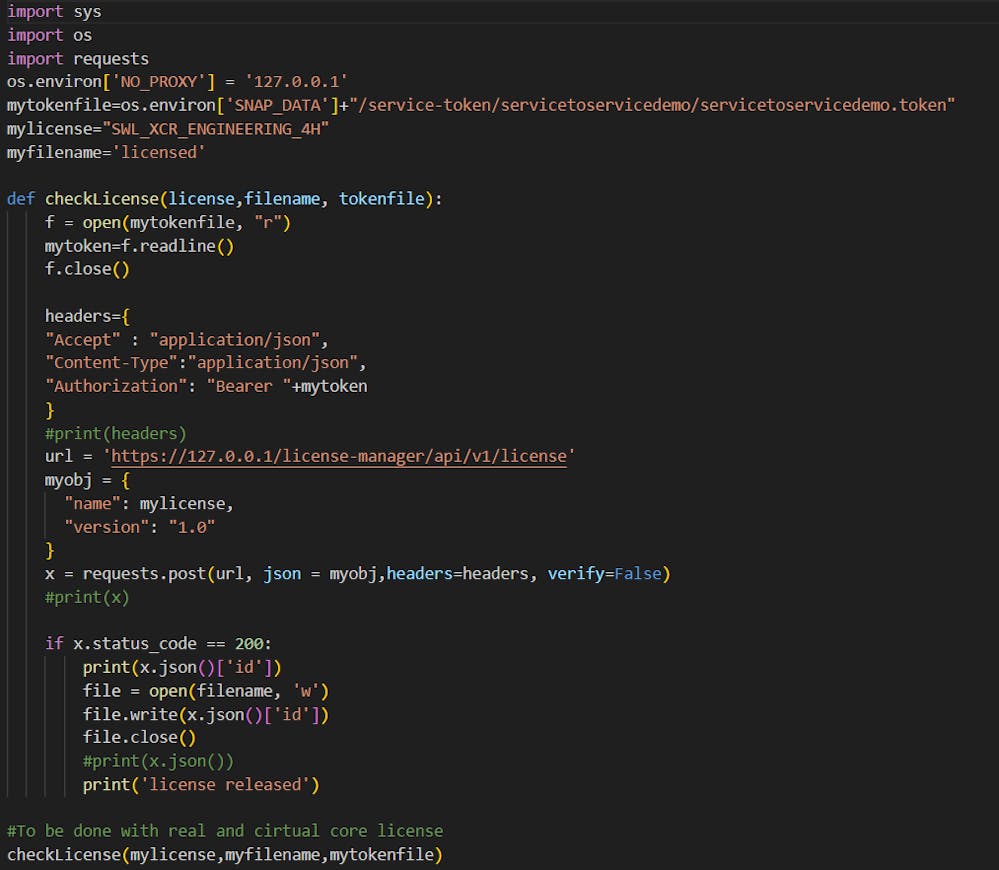Click the myfilename='licensed' line
Image resolution: width=999 pixels, height=870 pixels.
click(x=106, y=153)
